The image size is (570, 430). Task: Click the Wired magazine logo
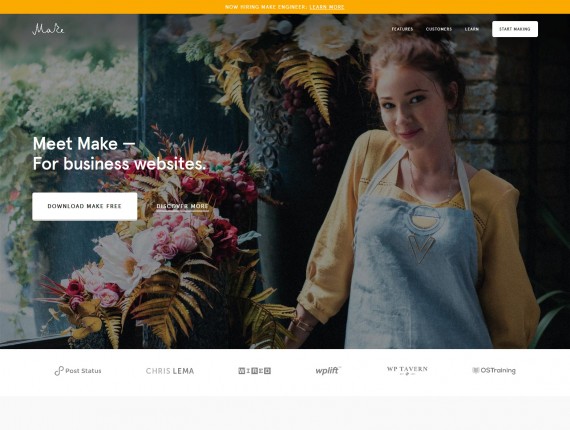coord(254,371)
